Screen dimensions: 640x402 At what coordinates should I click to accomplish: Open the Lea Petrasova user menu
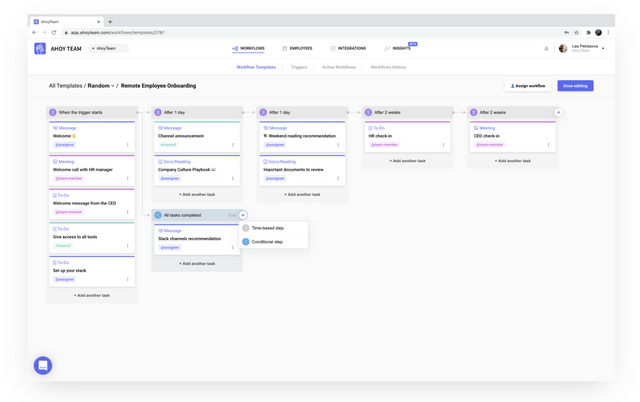[x=582, y=49]
